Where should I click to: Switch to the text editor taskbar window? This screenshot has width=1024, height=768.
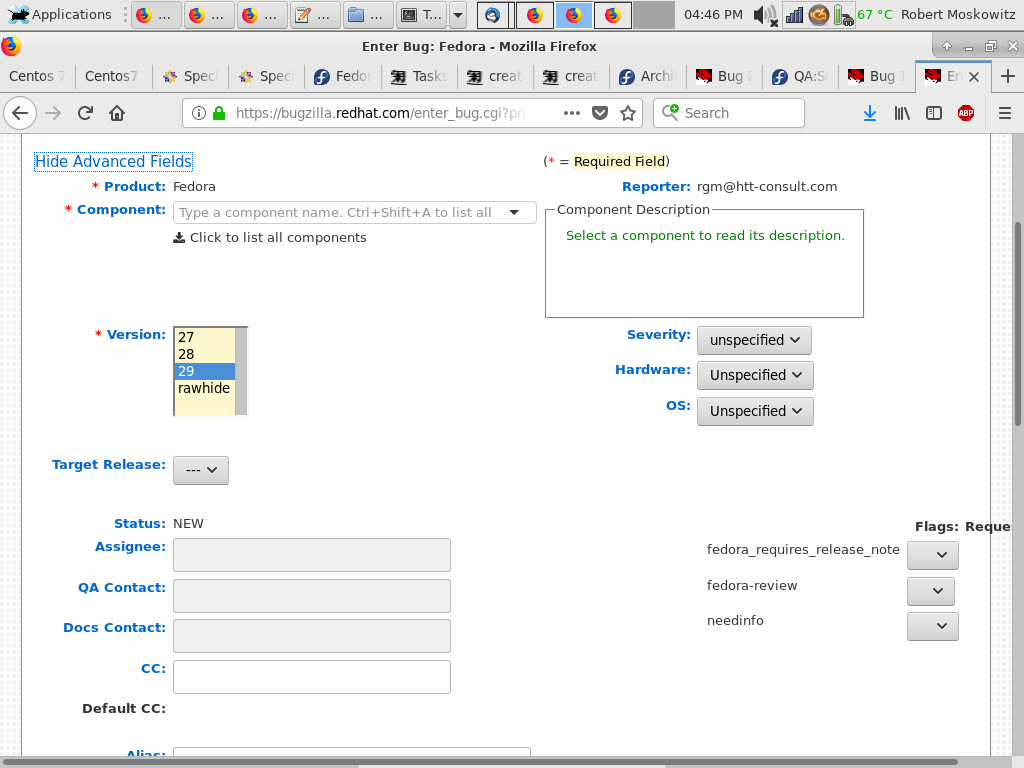click(x=314, y=14)
